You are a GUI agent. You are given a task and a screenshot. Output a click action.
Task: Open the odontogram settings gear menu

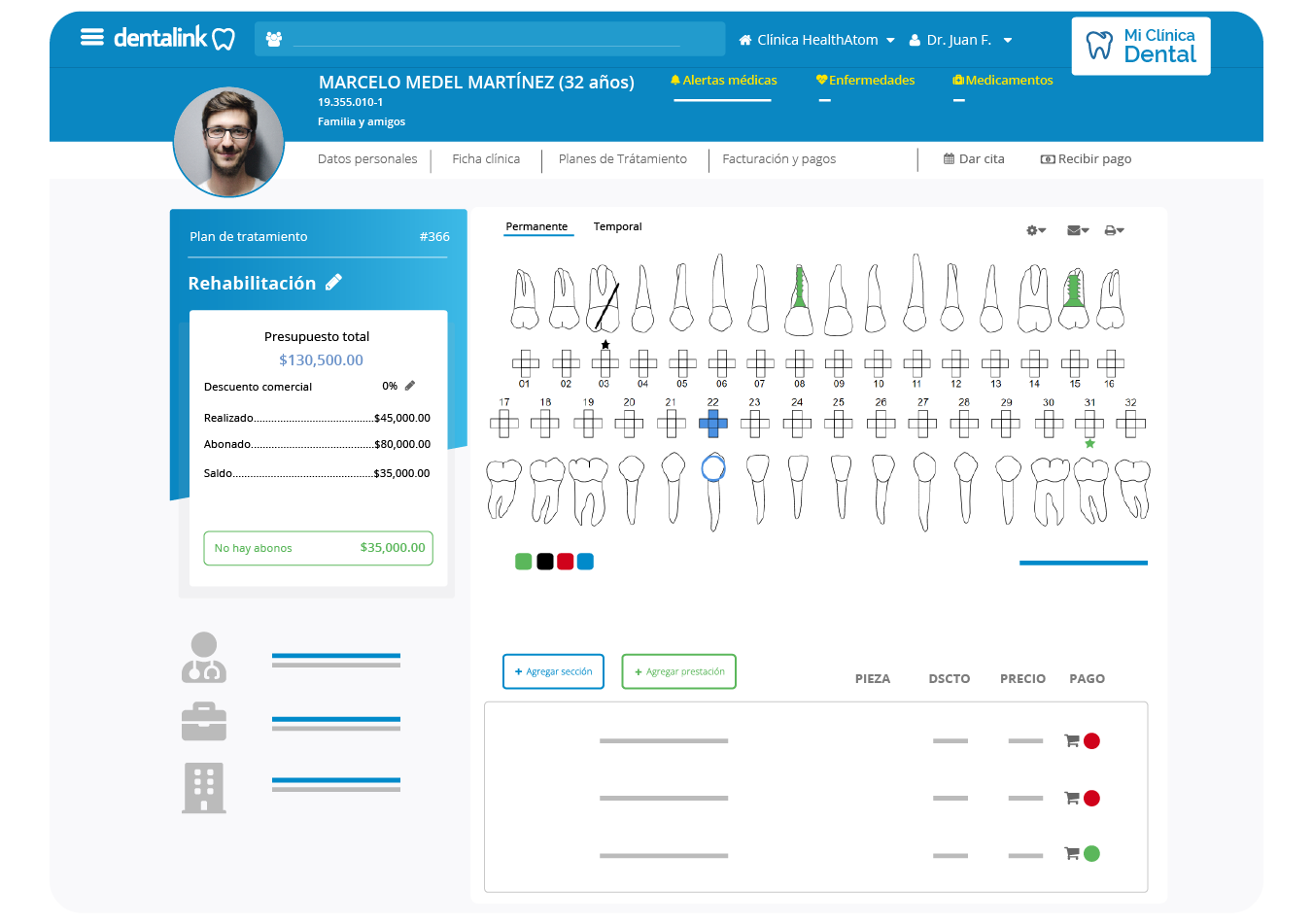click(1033, 230)
